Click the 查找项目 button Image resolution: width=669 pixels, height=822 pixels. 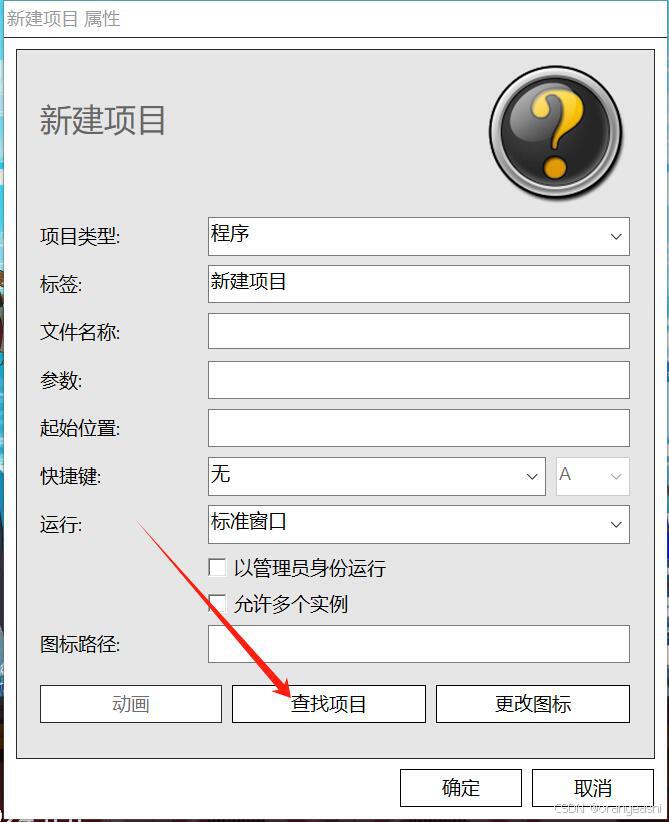[x=329, y=704]
